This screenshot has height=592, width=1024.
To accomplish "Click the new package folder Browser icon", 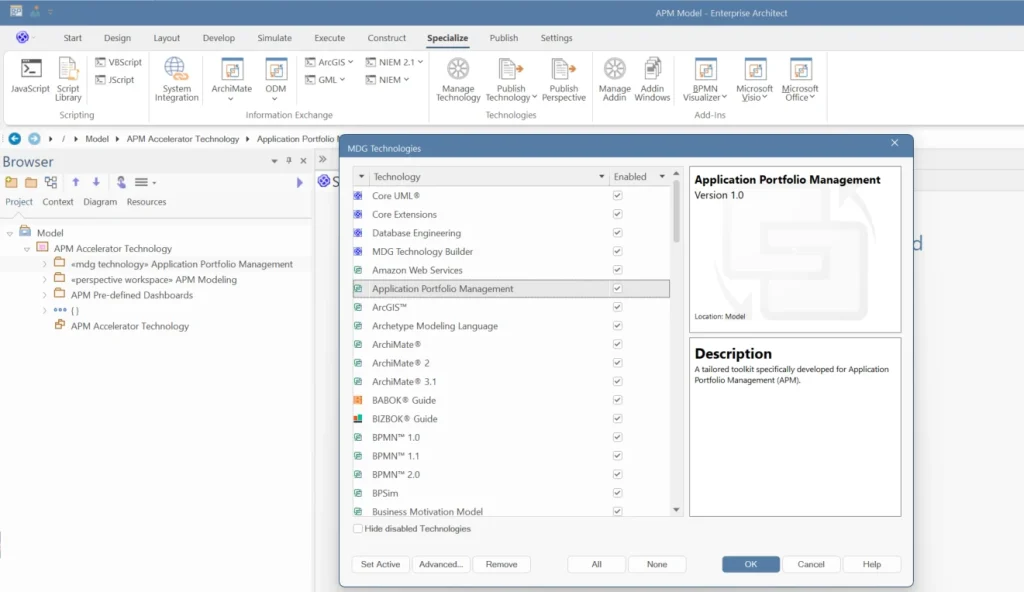I will 31,182.
